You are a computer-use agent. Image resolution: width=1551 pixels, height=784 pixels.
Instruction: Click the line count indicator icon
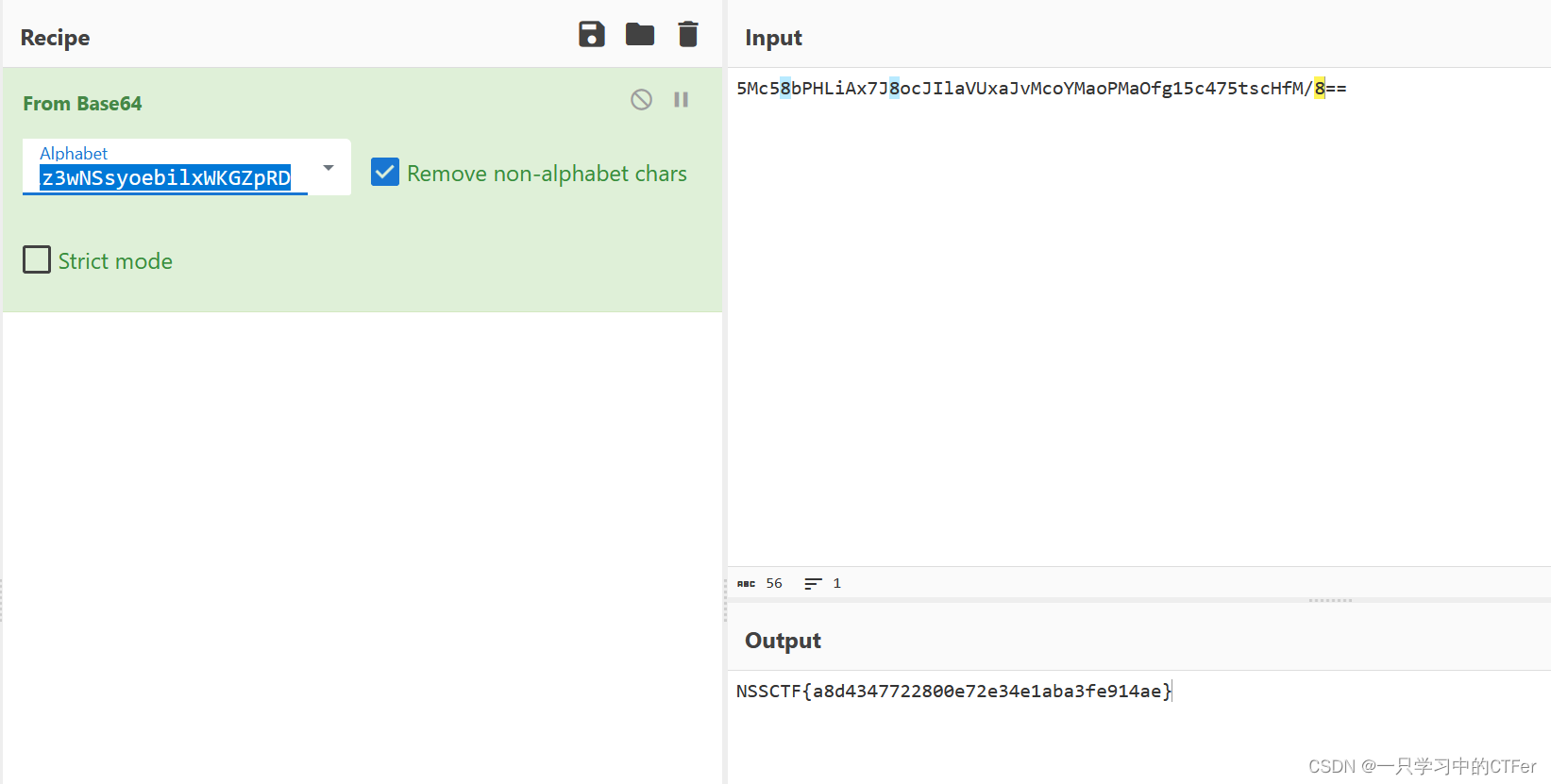(813, 584)
